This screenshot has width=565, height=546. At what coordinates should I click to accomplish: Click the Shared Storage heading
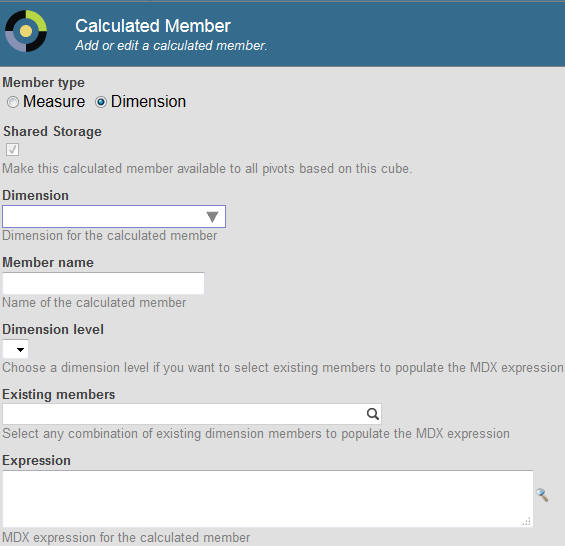pos(53,131)
